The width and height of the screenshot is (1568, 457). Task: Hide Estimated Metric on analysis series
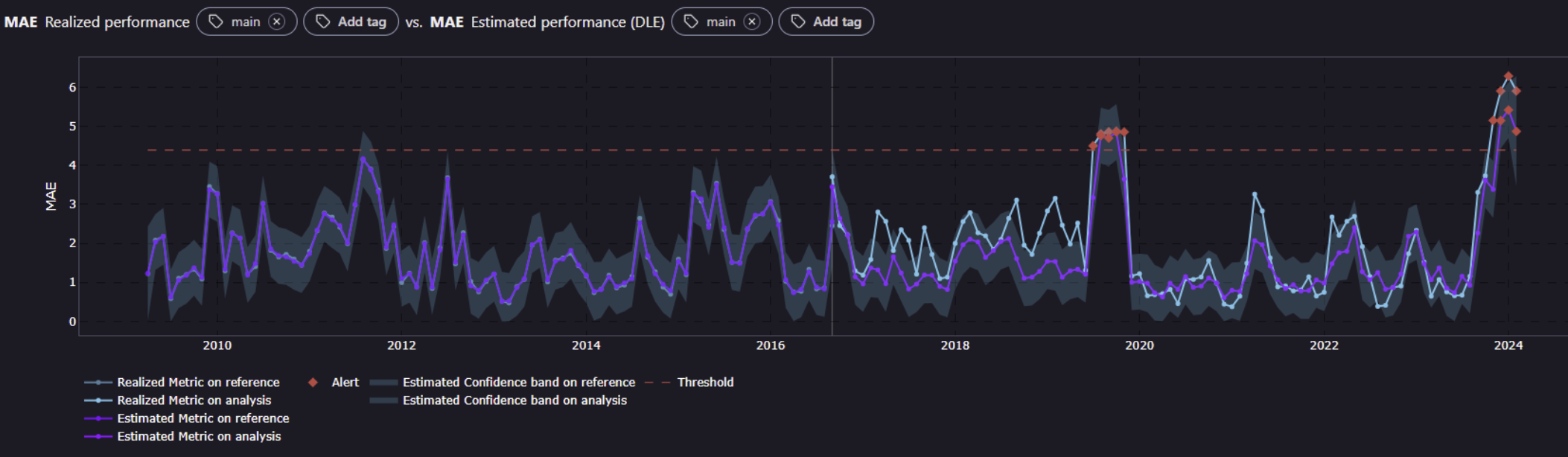[199, 436]
